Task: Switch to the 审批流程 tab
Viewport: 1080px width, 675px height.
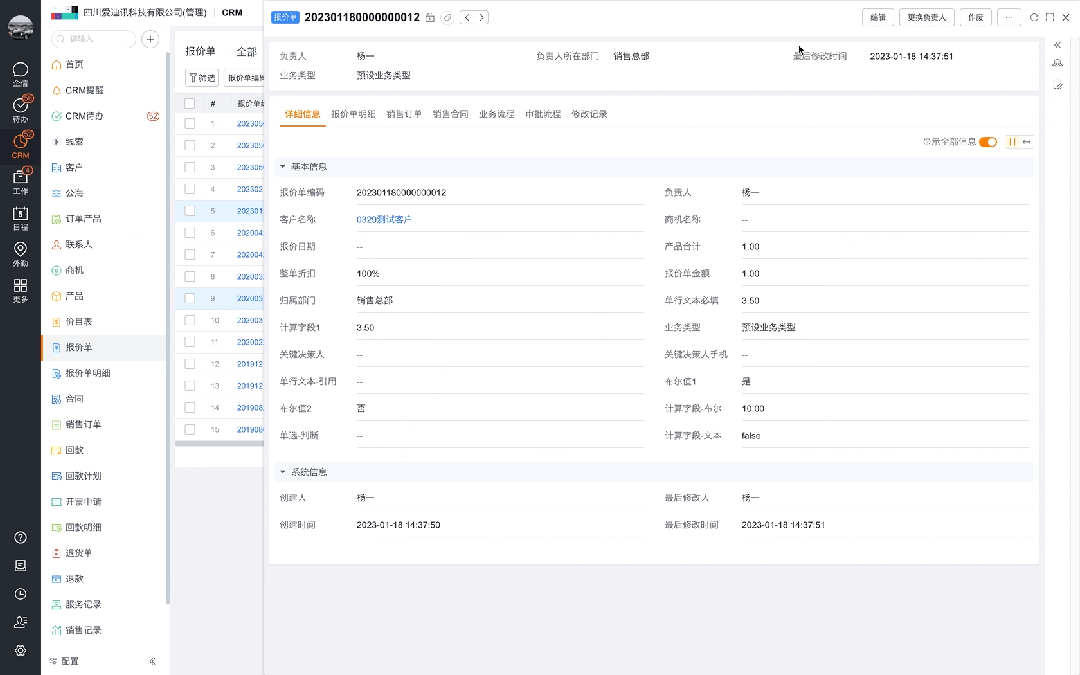Action: click(x=543, y=114)
